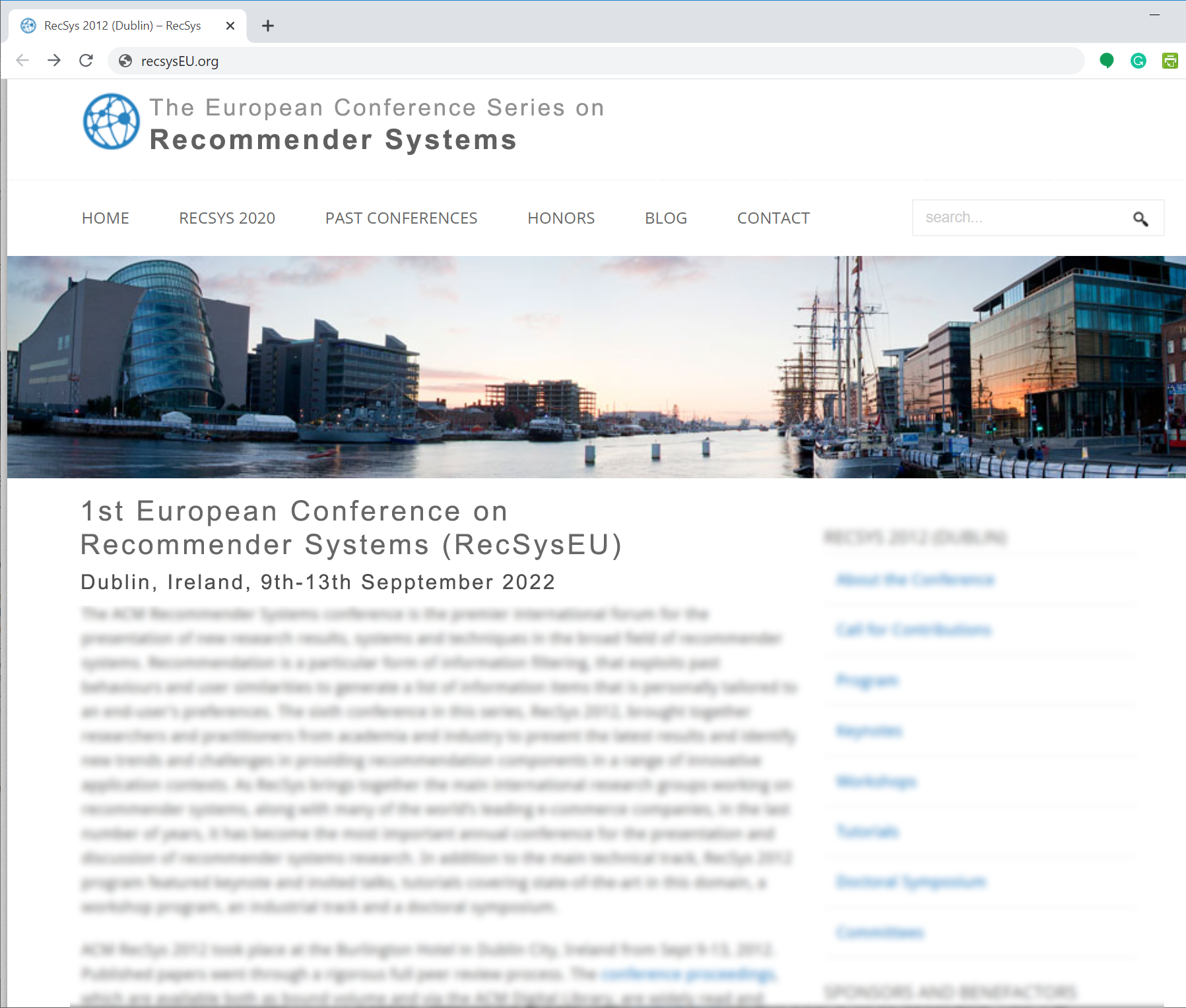Select HONORS in navigation bar
Image resolution: width=1186 pixels, height=1008 pixels.
(561, 218)
